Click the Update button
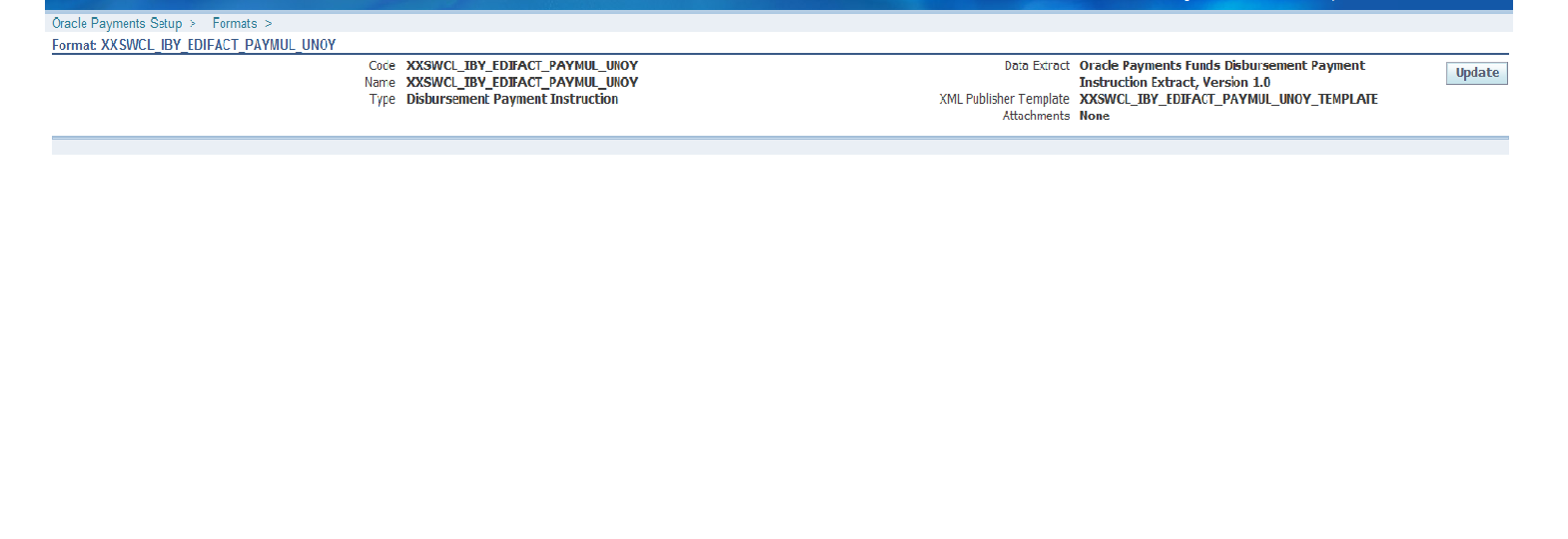1568x539 pixels. tap(1477, 73)
